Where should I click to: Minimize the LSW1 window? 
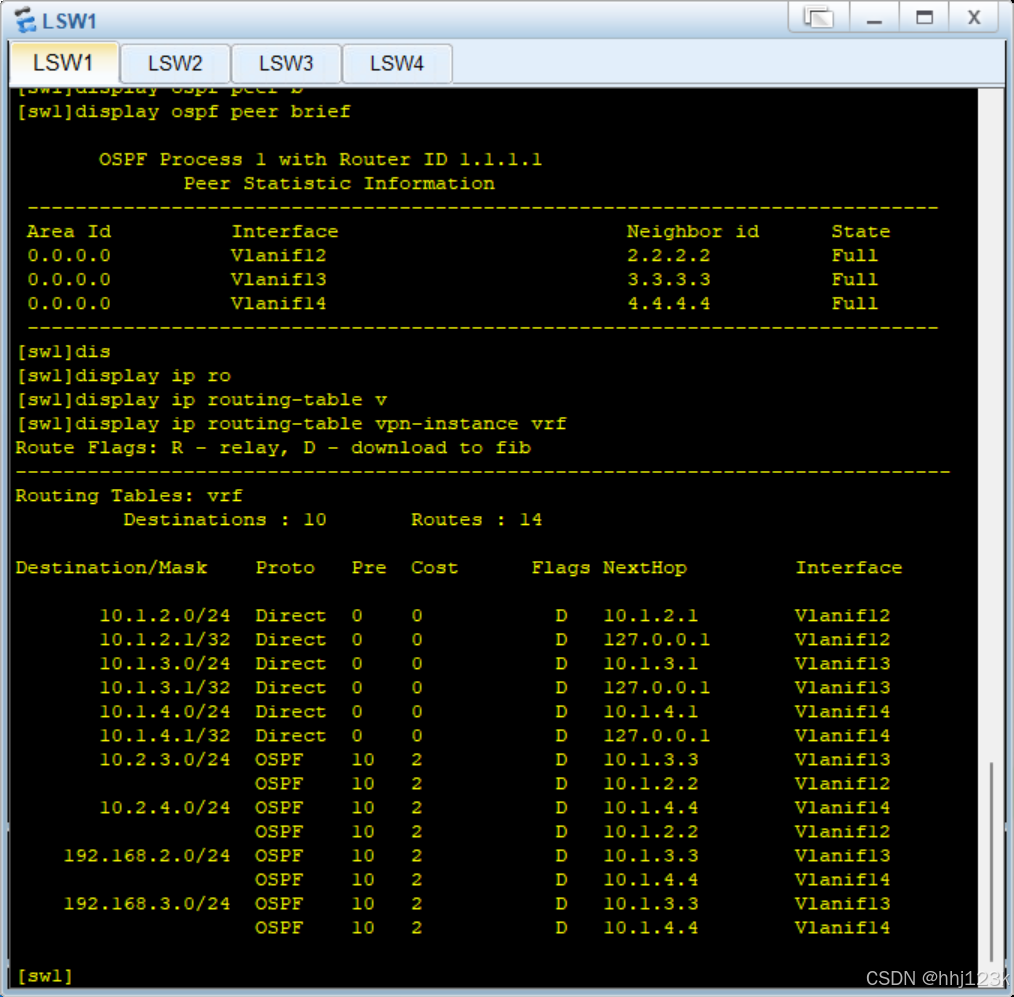click(x=874, y=17)
